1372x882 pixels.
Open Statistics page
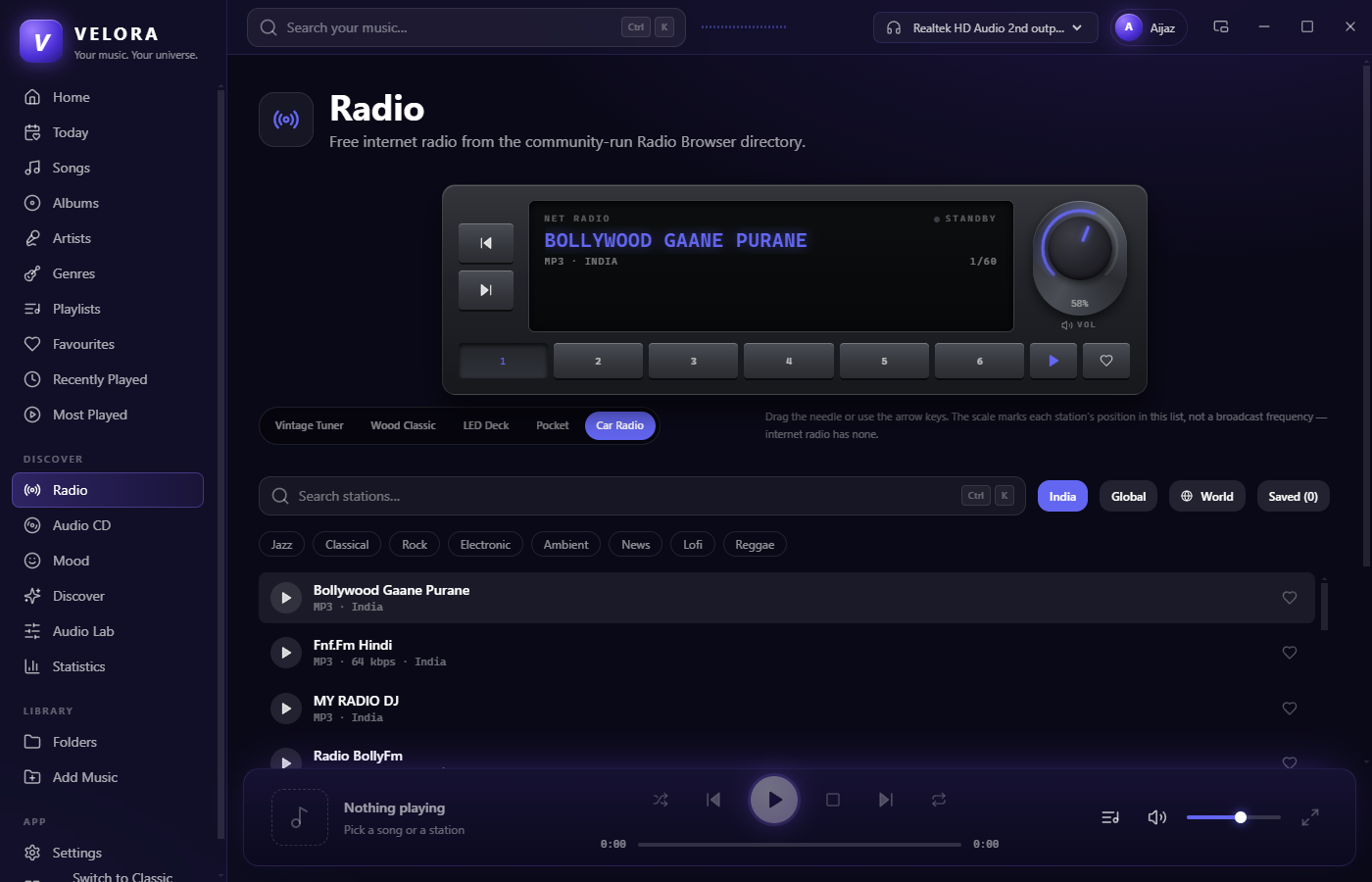[108, 666]
